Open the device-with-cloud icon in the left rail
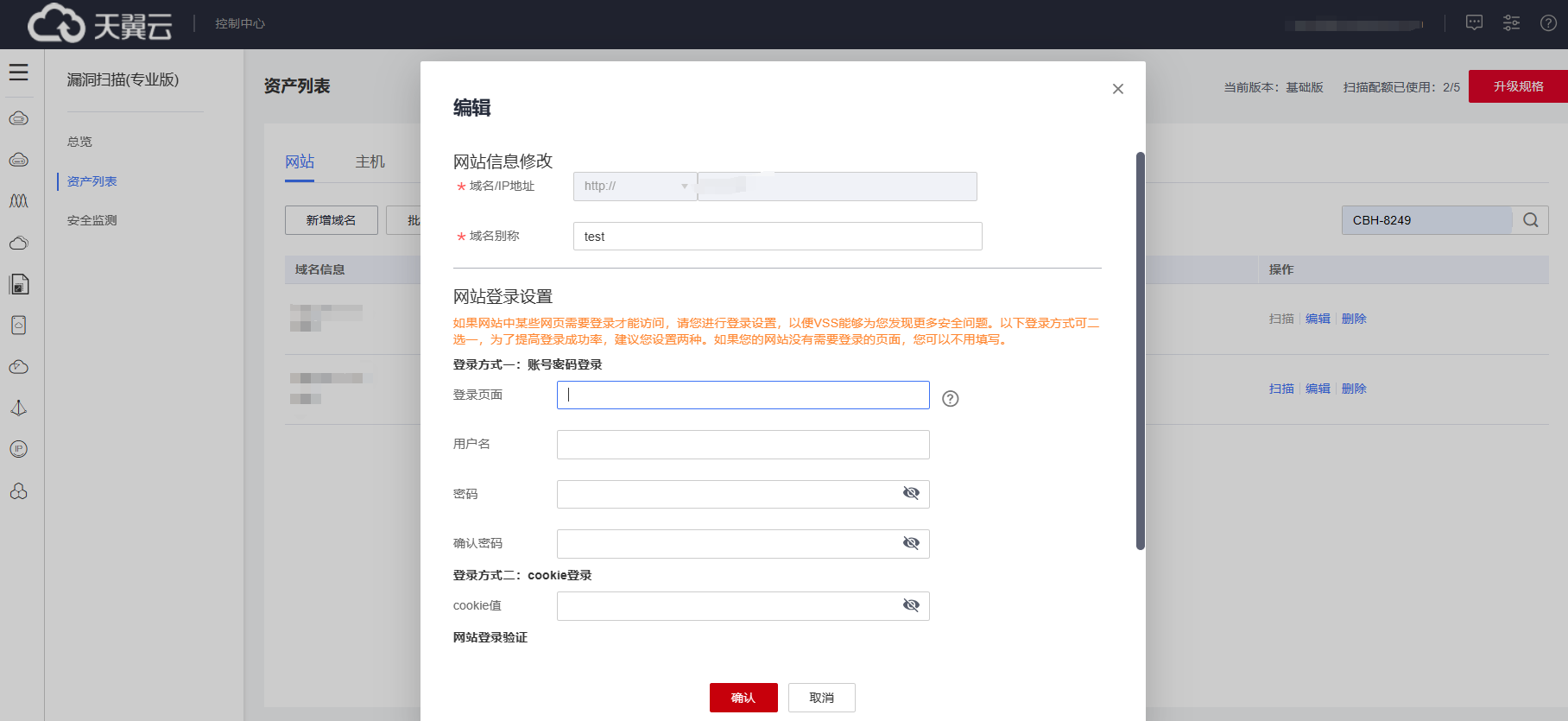The height and width of the screenshot is (721, 1568). click(19, 325)
